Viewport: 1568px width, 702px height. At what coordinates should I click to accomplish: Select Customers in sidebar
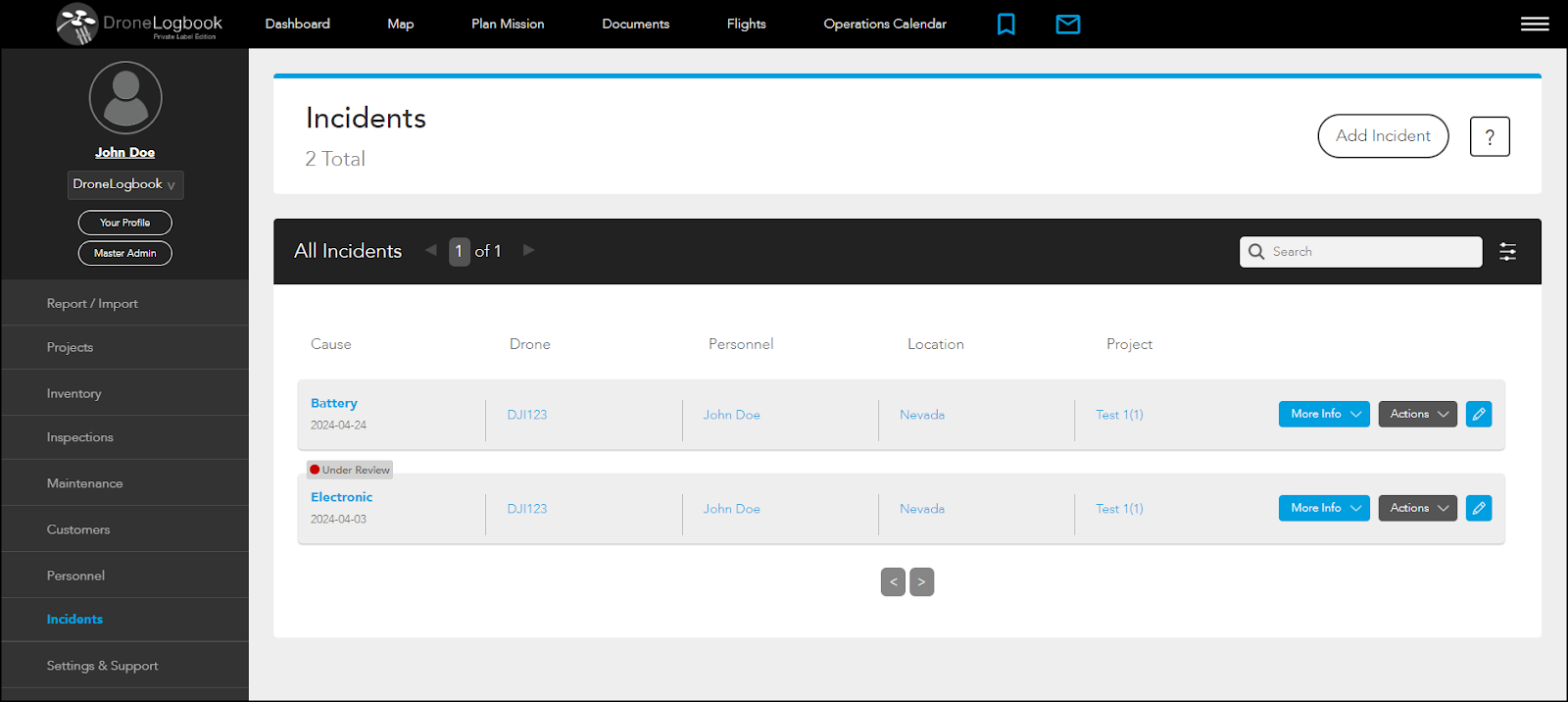click(x=124, y=529)
